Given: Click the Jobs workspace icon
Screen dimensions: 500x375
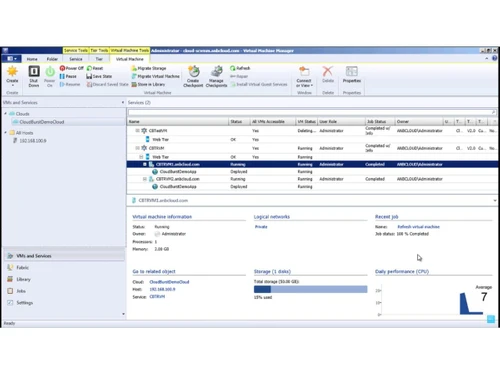Looking at the screenshot, I should pos(10,291).
